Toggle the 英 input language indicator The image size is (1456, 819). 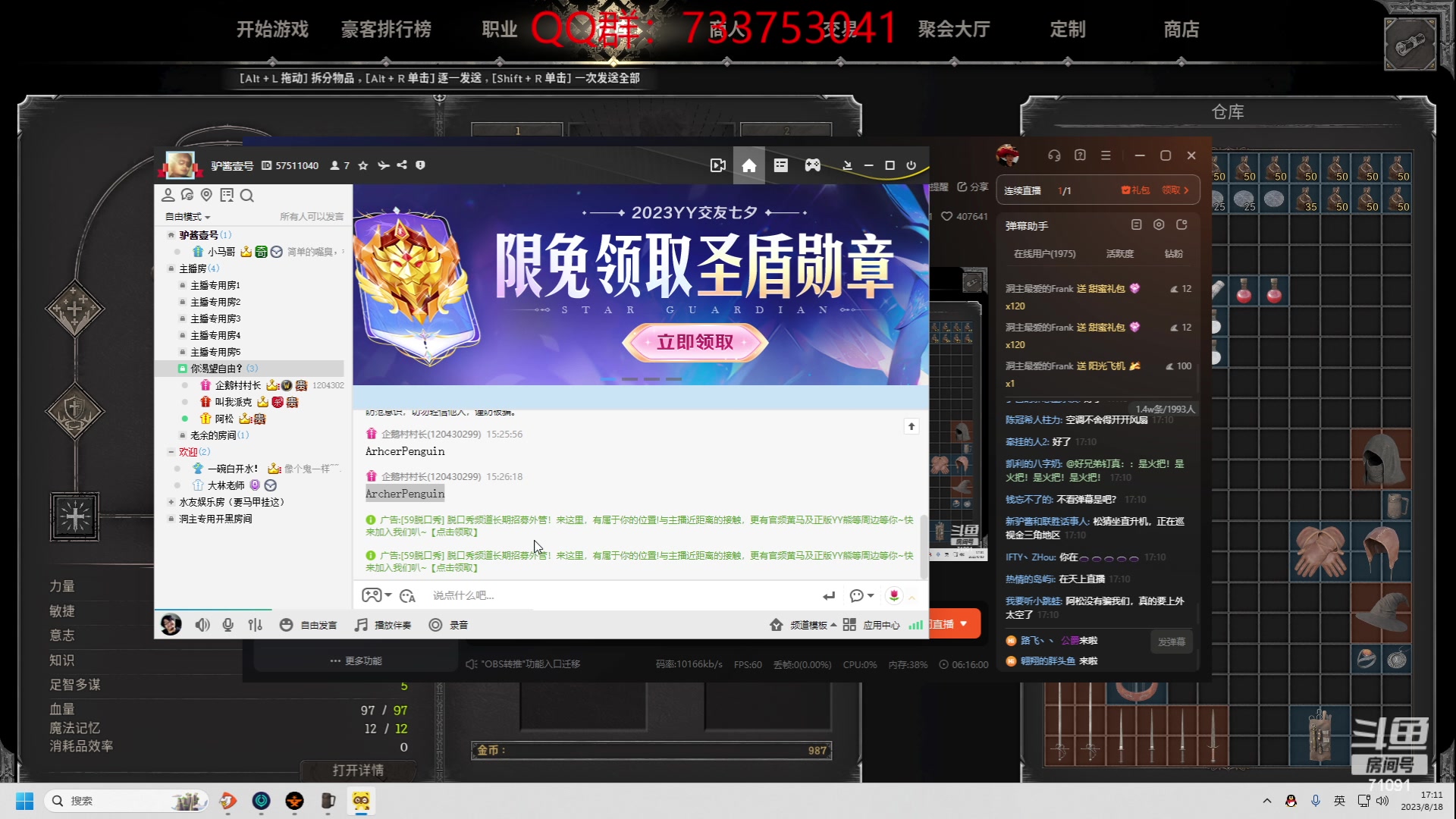1339,801
